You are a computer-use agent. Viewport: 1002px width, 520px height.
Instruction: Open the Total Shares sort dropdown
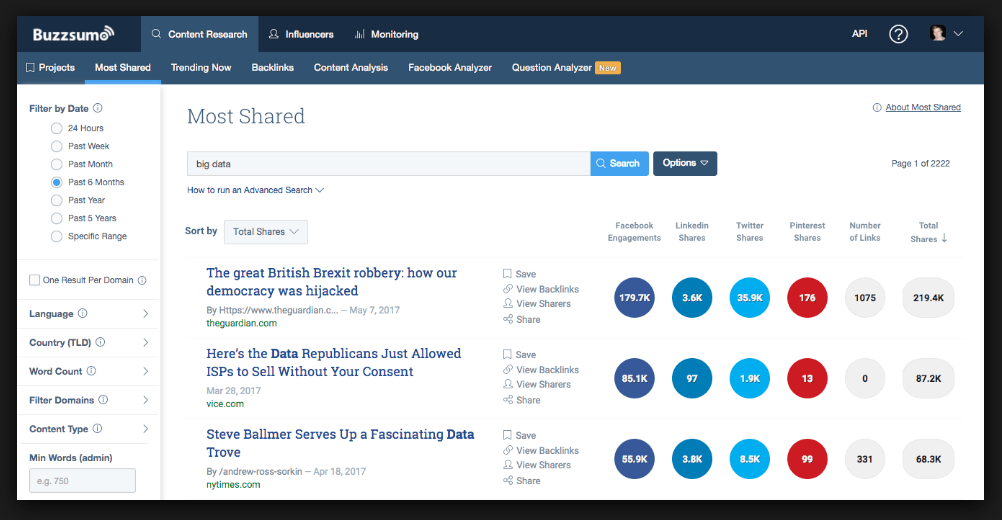[x=266, y=232]
